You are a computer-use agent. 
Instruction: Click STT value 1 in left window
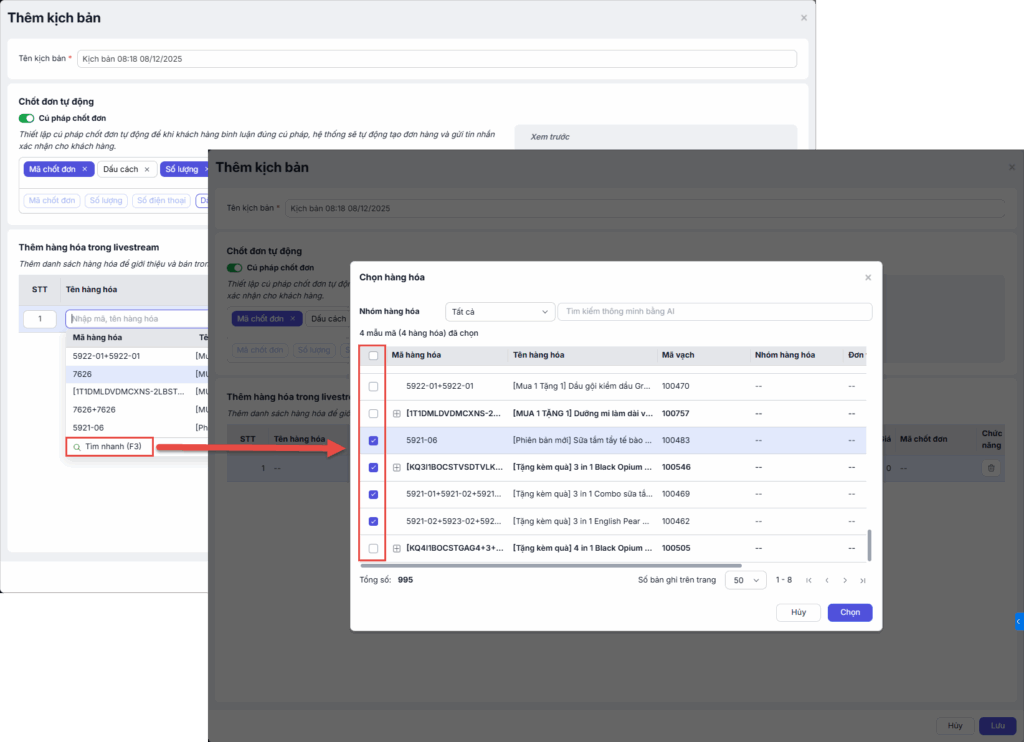click(x=40, y=319)
